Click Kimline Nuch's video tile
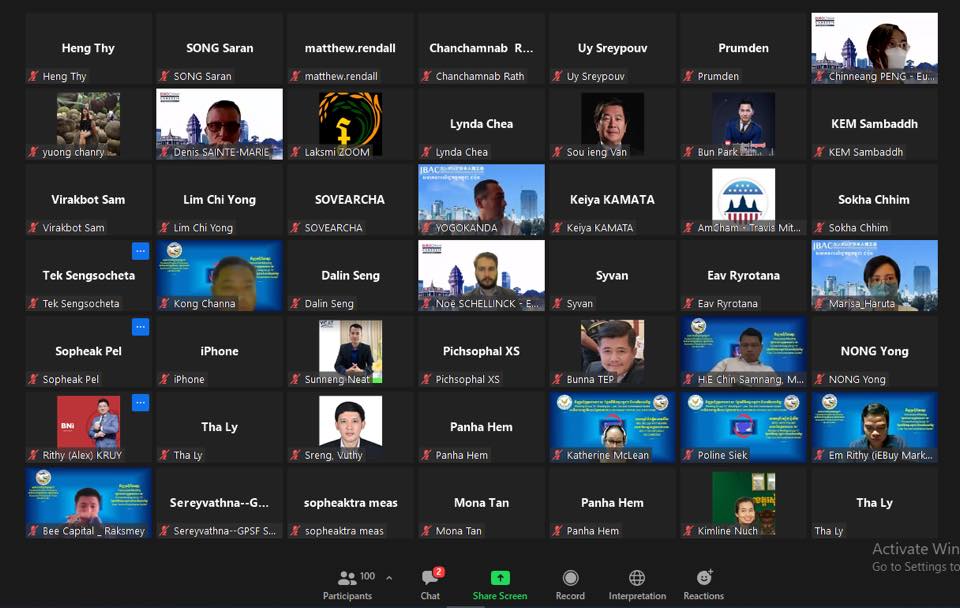The height and width of the screenshot is (608, 960). [743, 502]
